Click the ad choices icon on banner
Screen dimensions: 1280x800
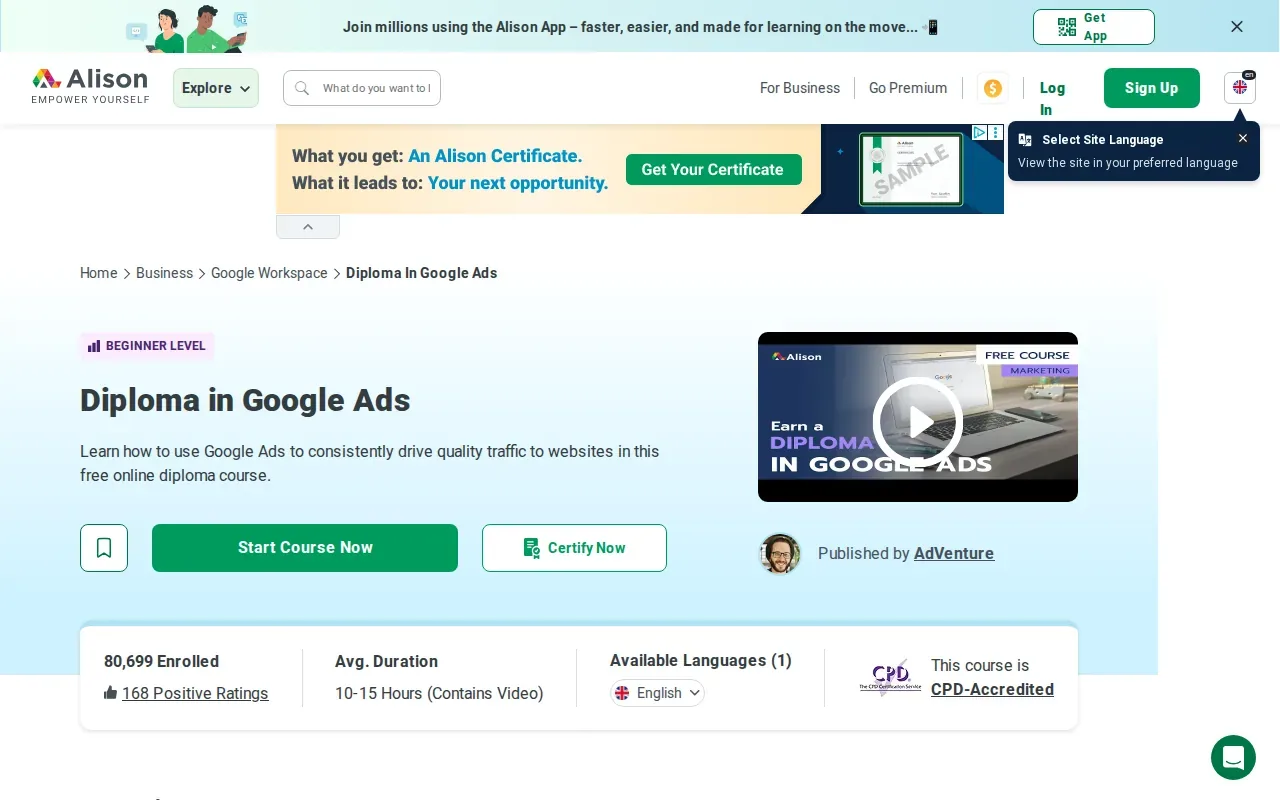(x=980, y=132)
